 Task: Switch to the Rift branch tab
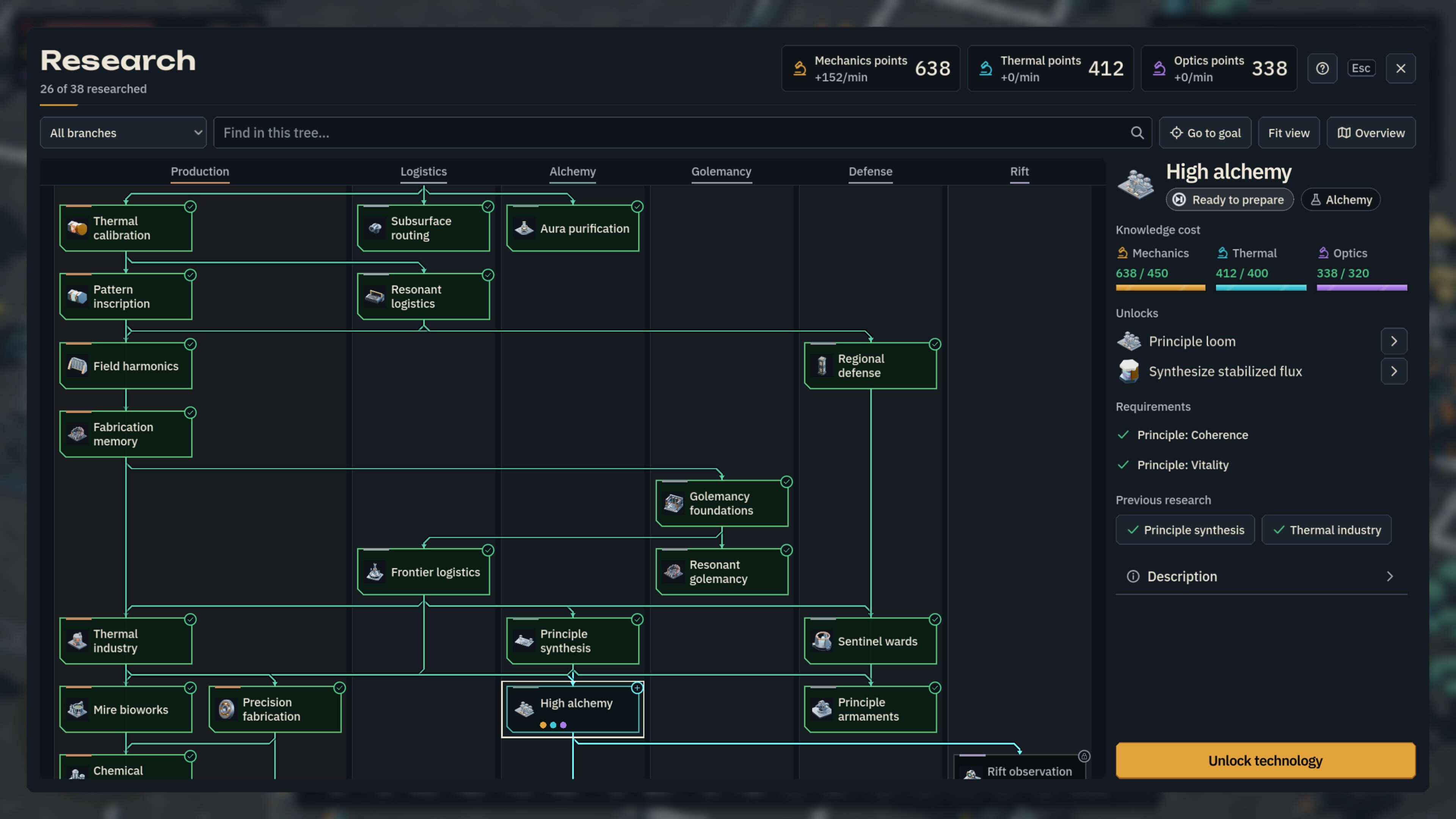click(1019, 171)
